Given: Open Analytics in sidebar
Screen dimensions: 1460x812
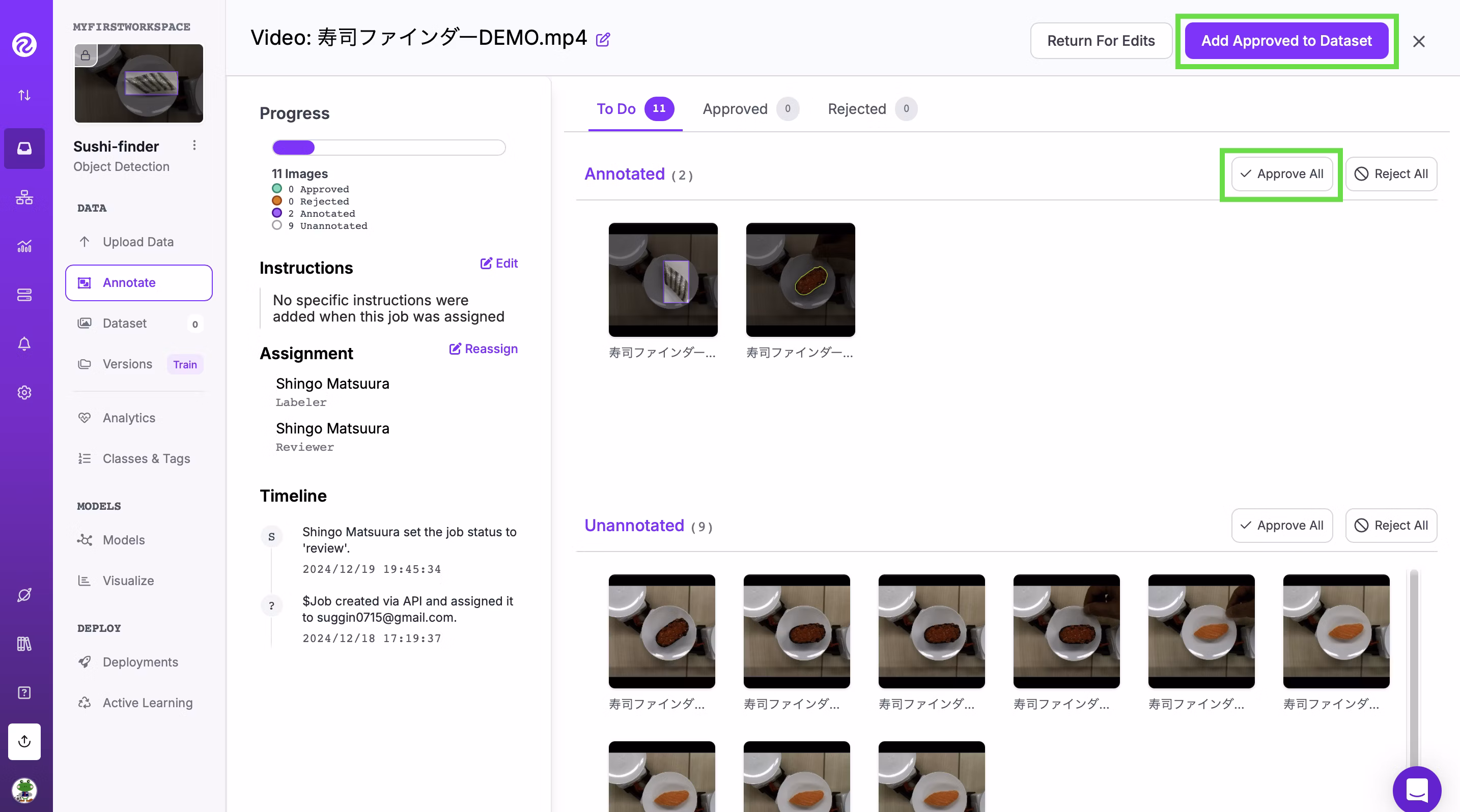Looking at the screenshot, I should [x=138, y=418].
